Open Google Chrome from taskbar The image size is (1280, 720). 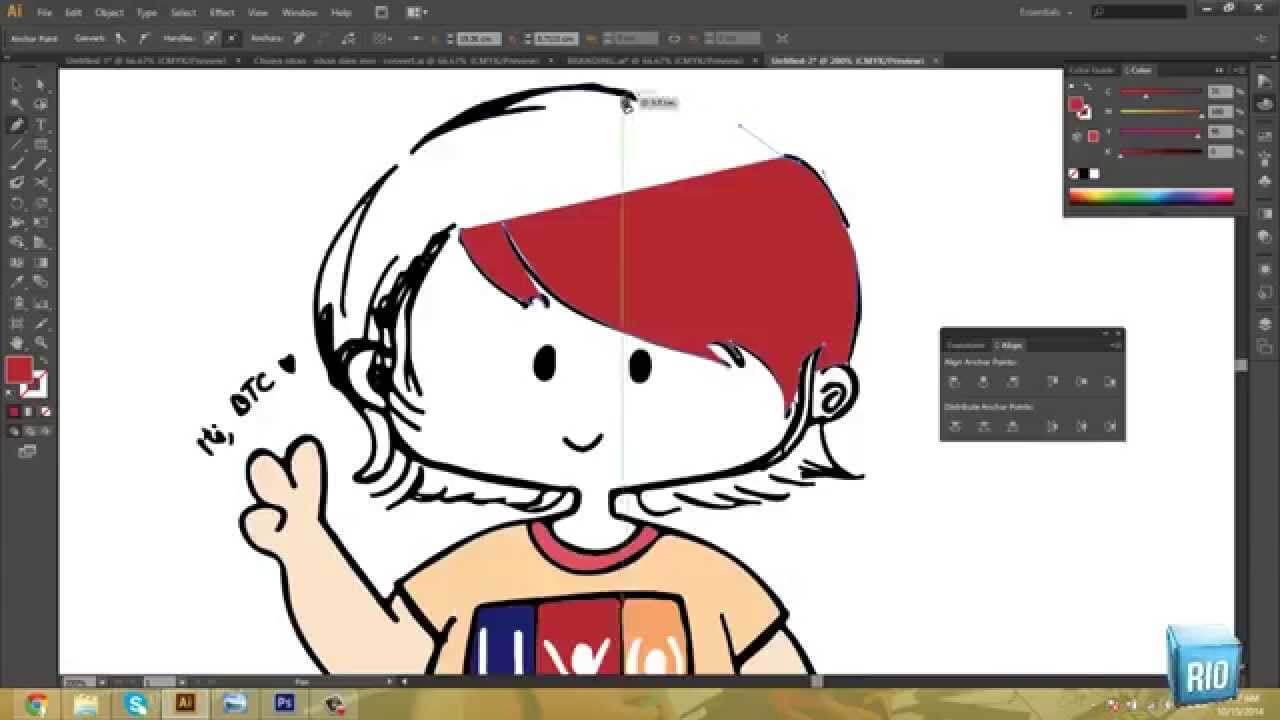click(37, 703)
